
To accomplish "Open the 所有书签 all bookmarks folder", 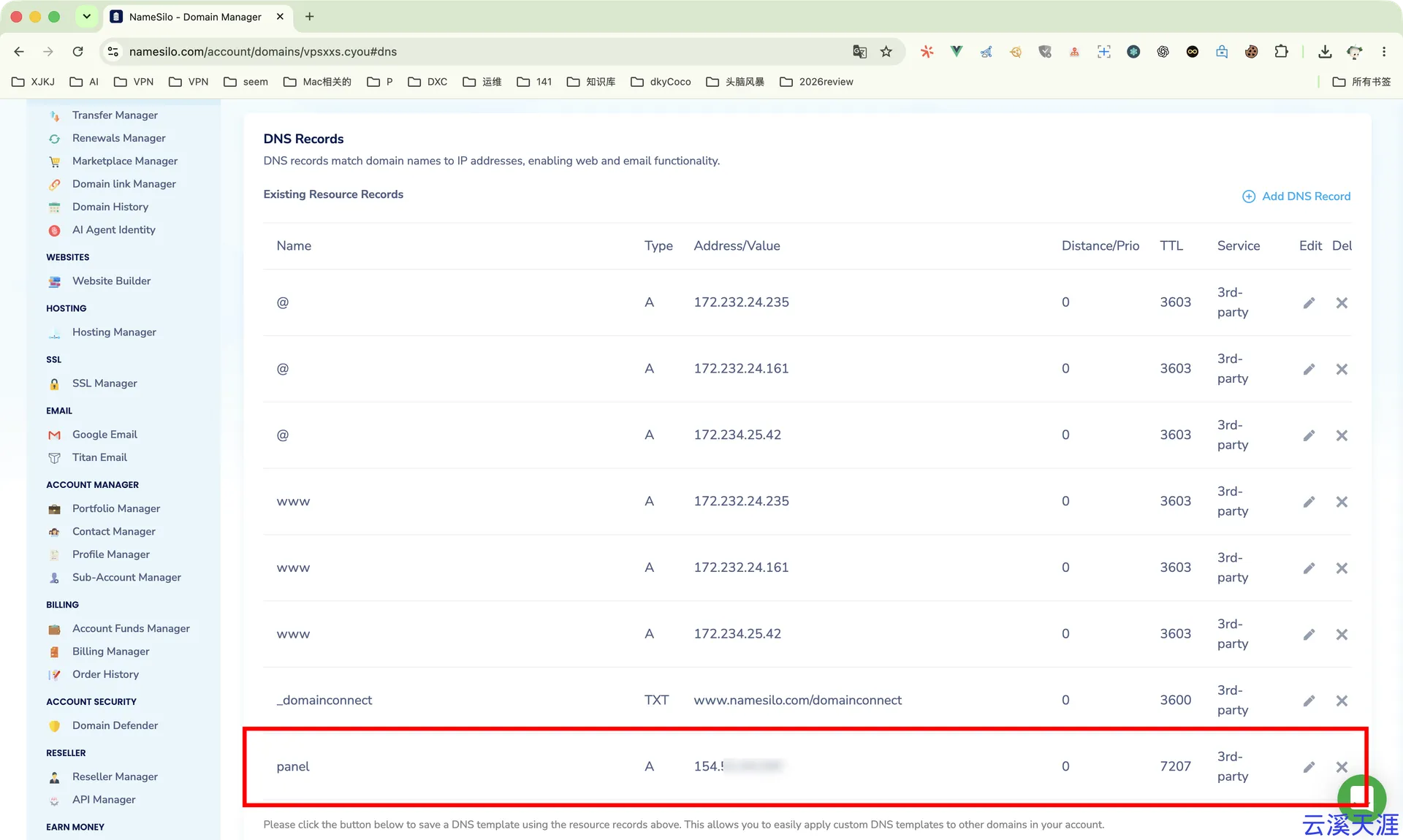I will [1362, 82].
